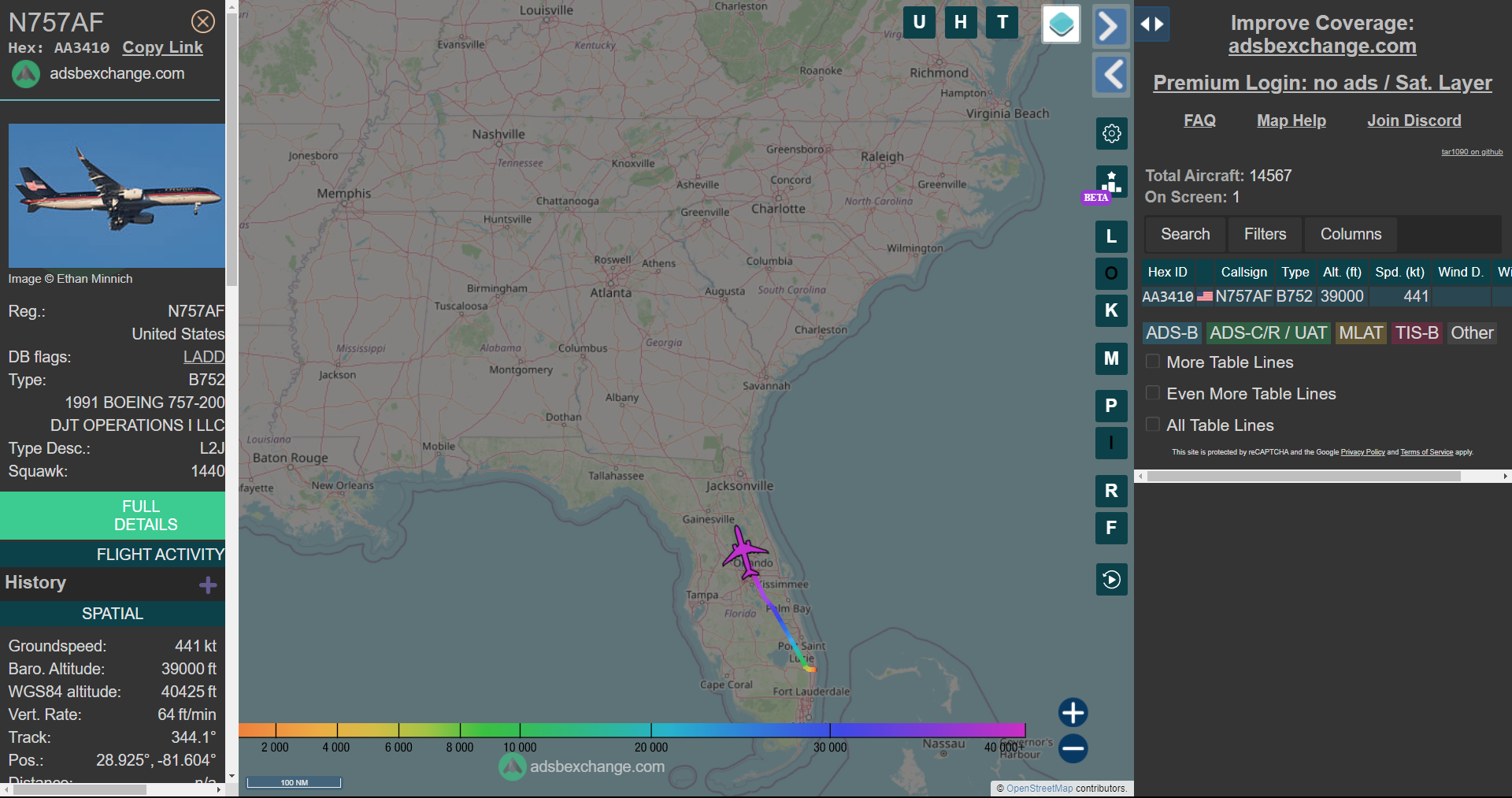Sort table by Callsign column
This screenshot has height=798, width=1512.
tap(1243, 272)
